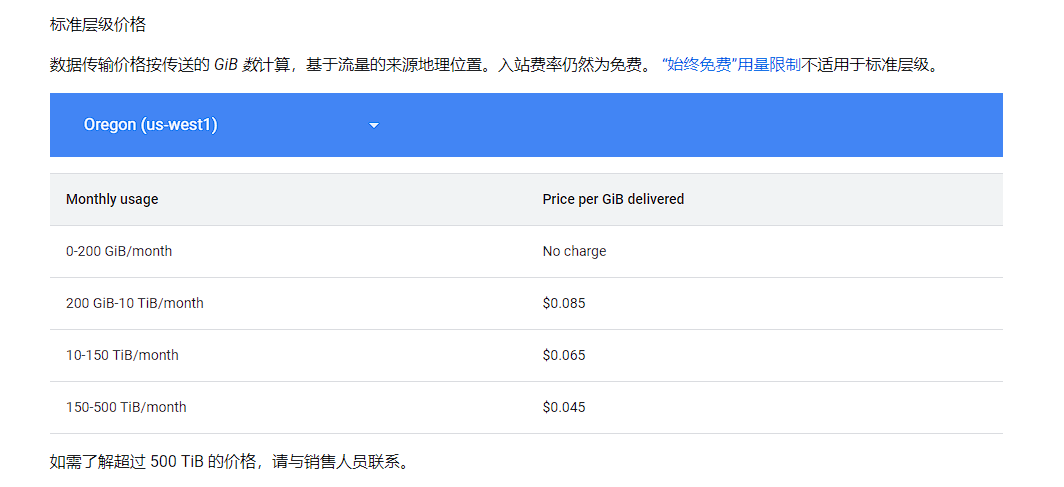Select the 150-500 TiB/month cell
The height and width of the screenshot is (487, 1064).
coord(126,408)
